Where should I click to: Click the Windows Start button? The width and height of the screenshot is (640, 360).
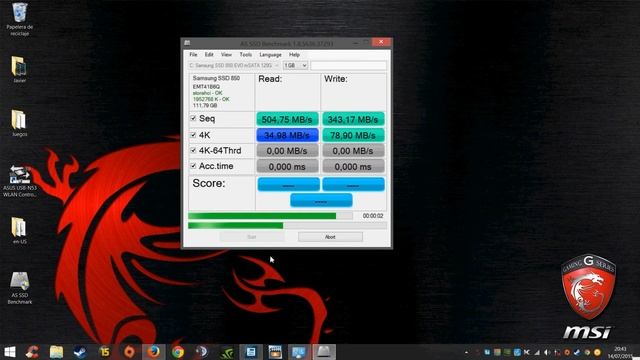[10, 352]
